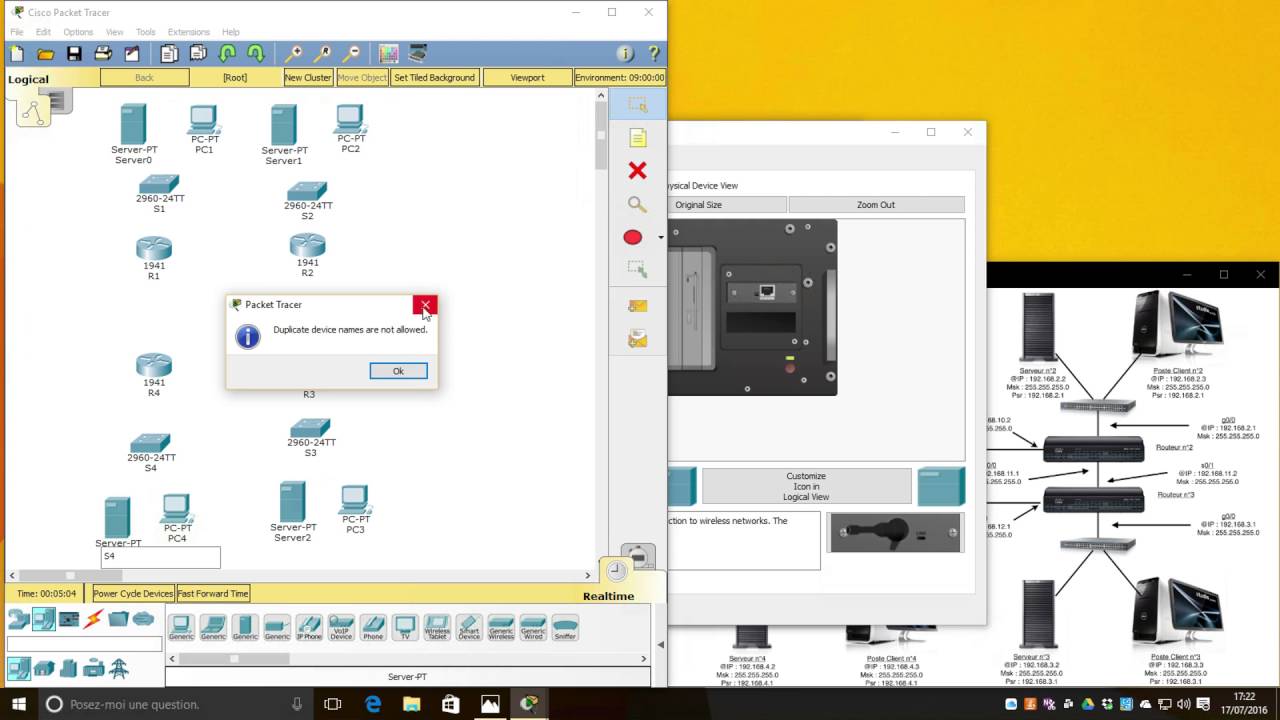This screenshot has height=720, width=1280.
Task: Open the File menu
Action: coord(17,32)
